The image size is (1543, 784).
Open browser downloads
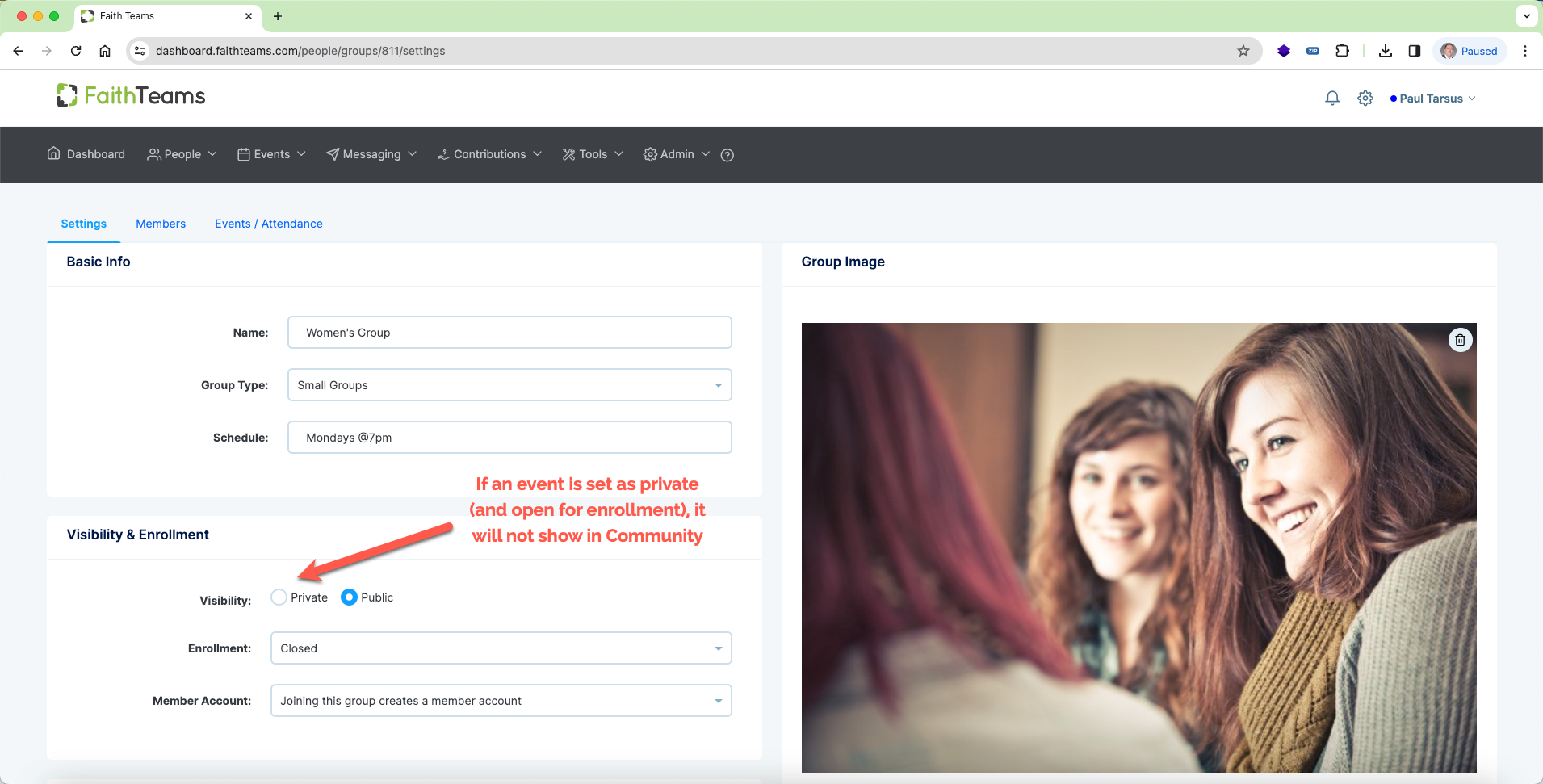pos(1386,51)
